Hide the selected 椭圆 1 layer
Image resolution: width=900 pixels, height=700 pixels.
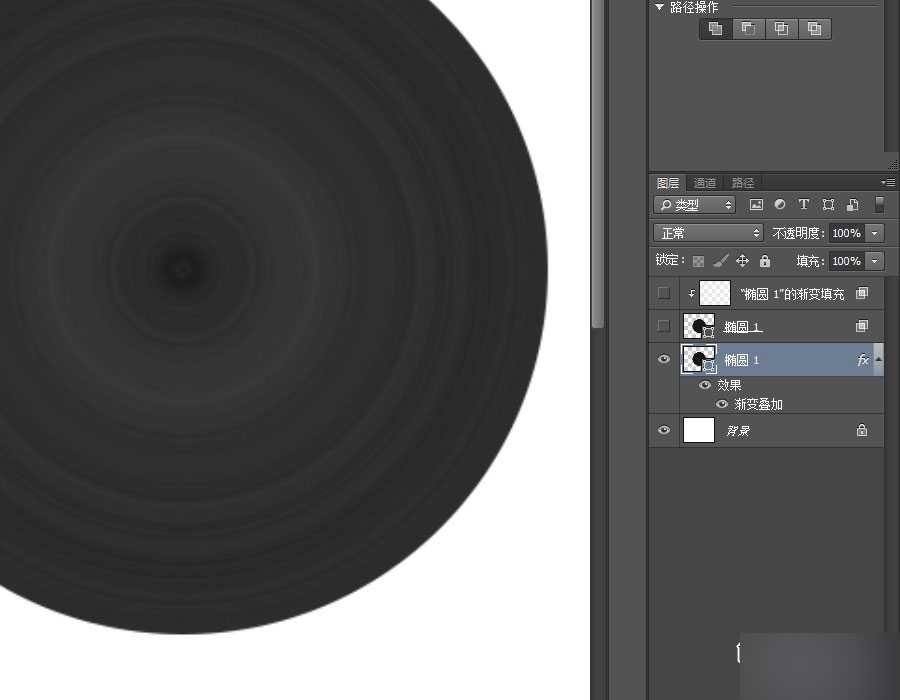[664, 360]
